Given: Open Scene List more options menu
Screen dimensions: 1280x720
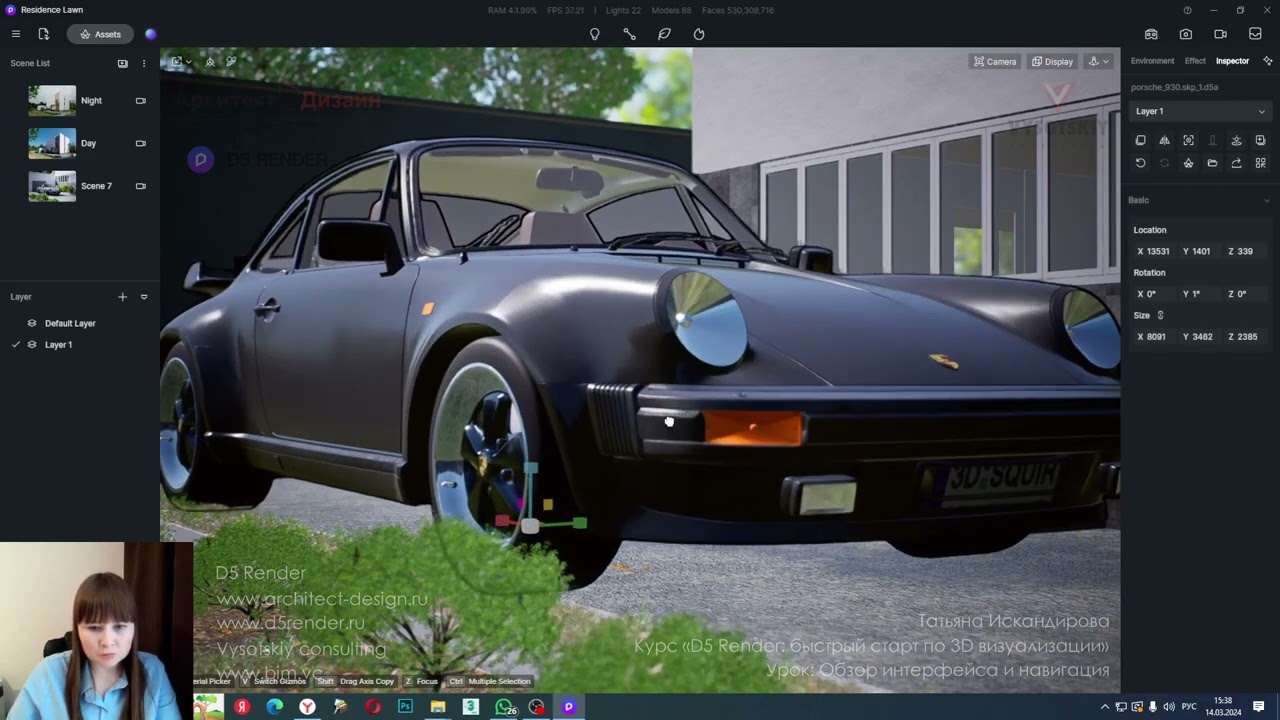Looking at the screenshot, I should (x=144, y=63).
